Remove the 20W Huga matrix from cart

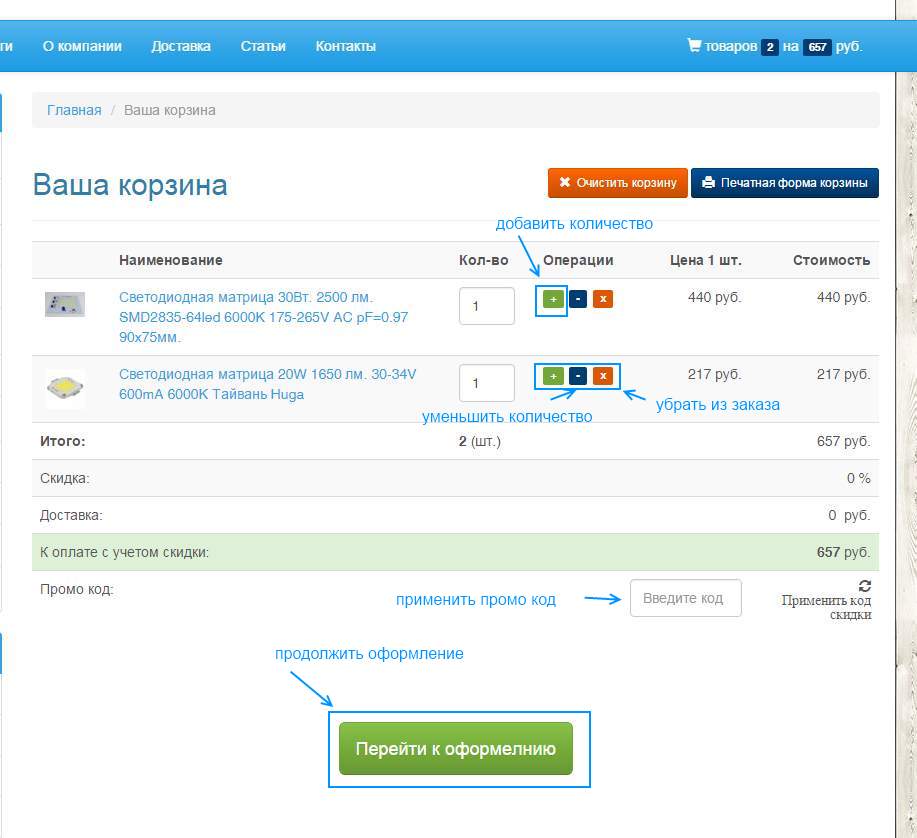coord(603,375)
